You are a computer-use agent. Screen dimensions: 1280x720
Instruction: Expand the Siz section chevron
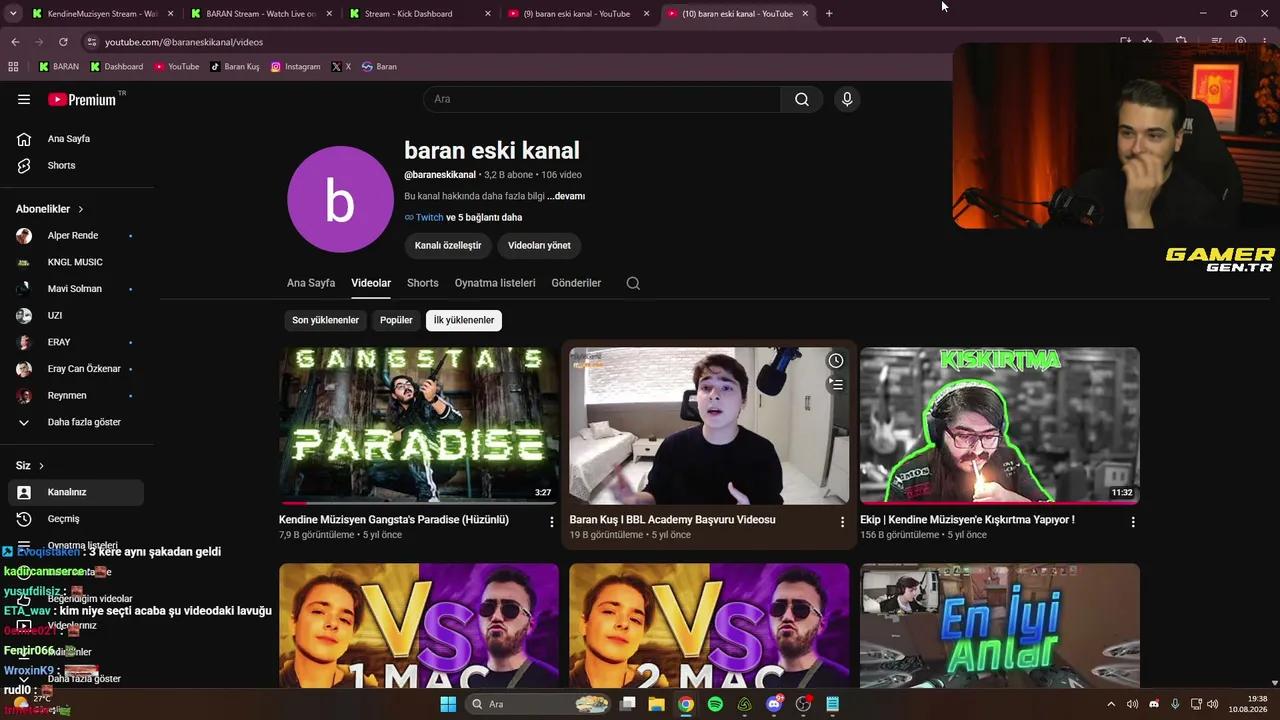pos(41,466)
